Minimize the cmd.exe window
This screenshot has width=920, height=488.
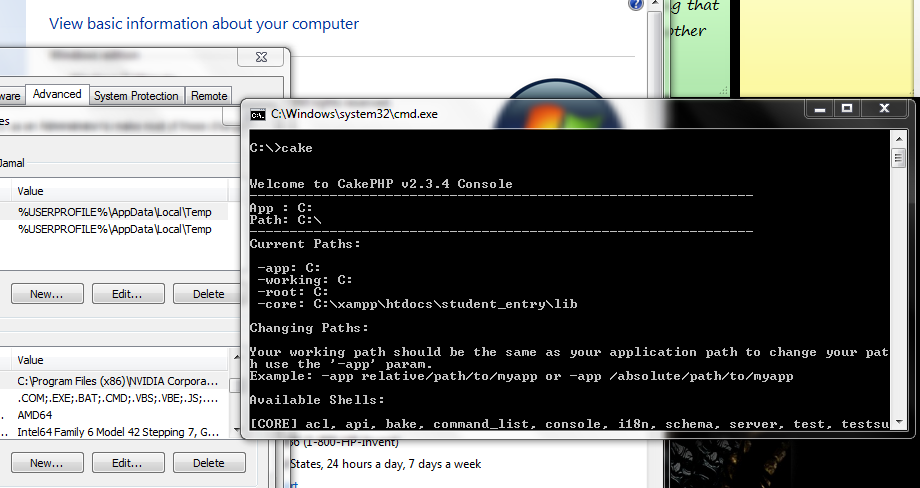coord(820,109)
